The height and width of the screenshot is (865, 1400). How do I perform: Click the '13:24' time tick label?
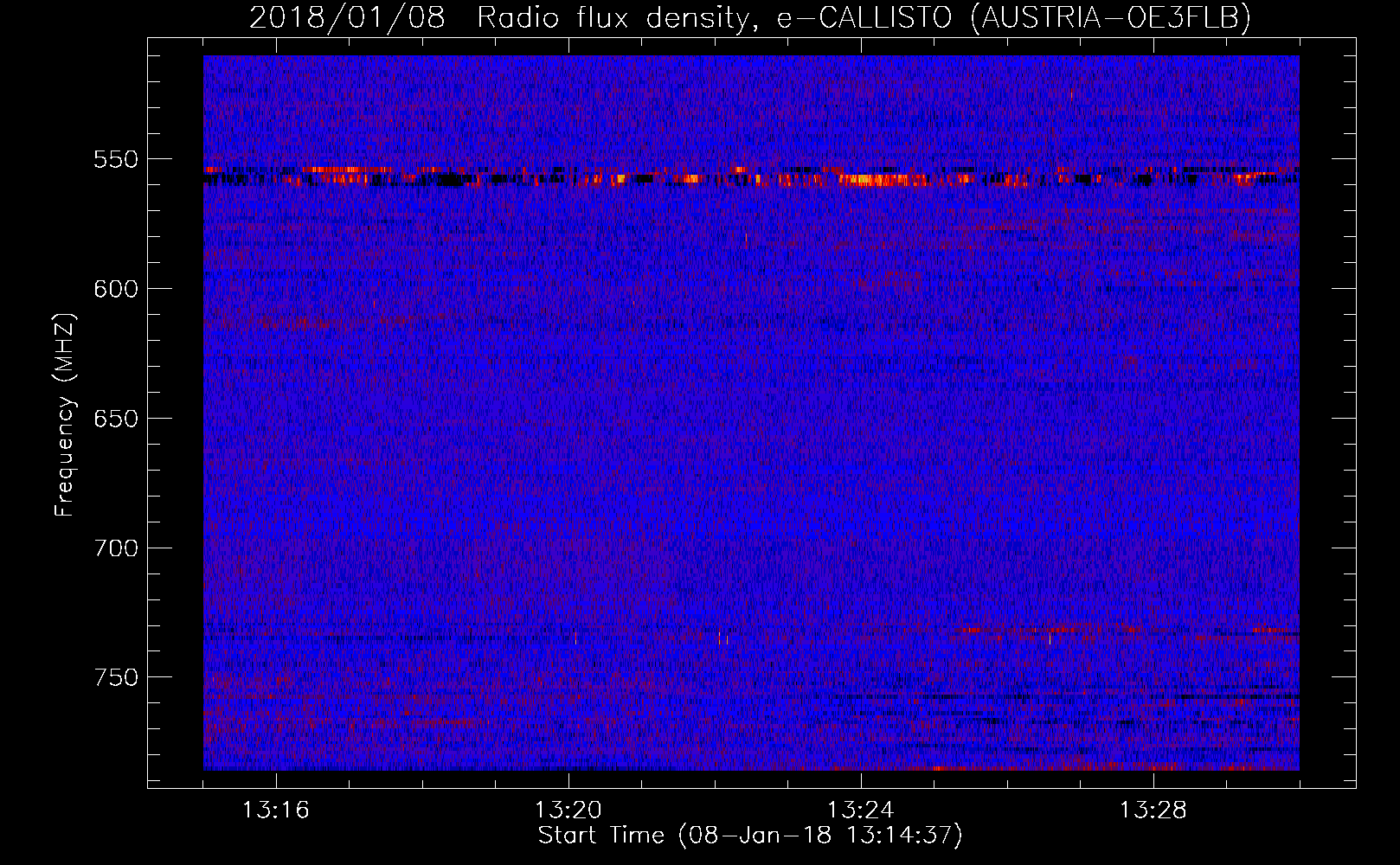click(x=860, y=811)
